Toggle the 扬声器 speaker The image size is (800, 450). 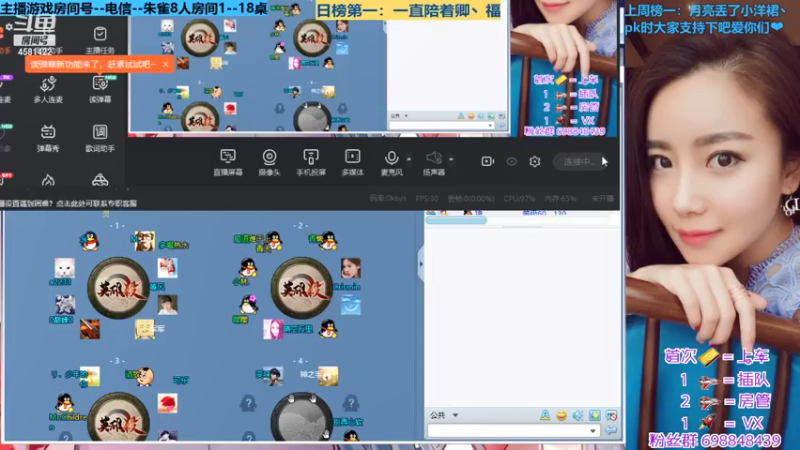tap(434, 163)
